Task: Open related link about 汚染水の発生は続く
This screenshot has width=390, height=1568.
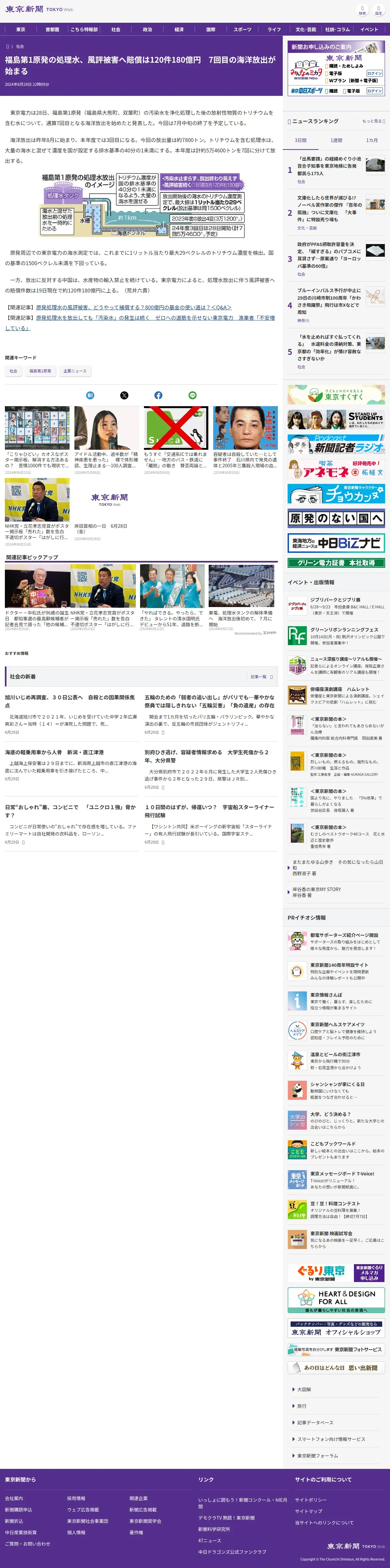Action: click(140, 323)
